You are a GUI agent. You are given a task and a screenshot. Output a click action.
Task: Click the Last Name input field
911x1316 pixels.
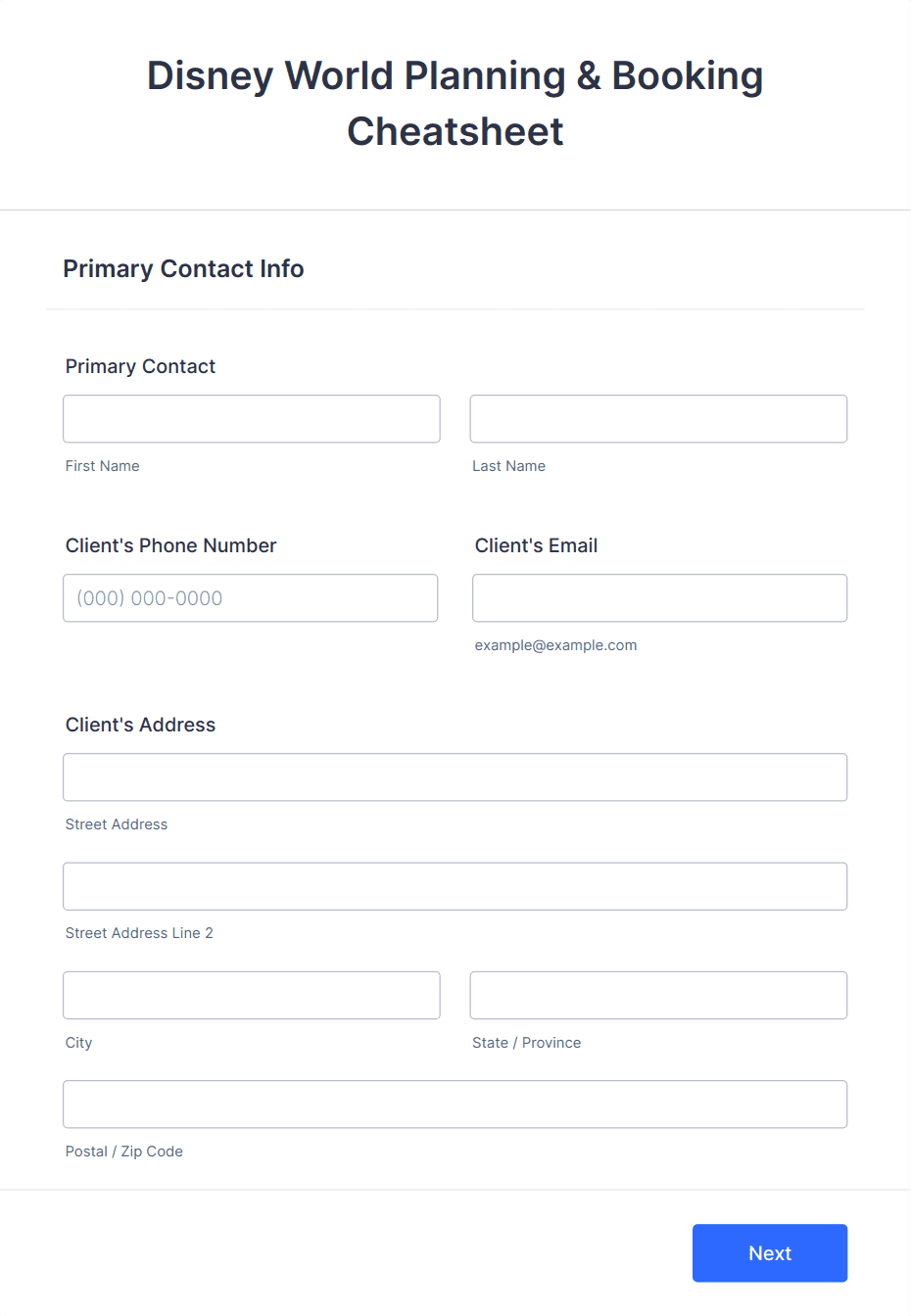658,419
